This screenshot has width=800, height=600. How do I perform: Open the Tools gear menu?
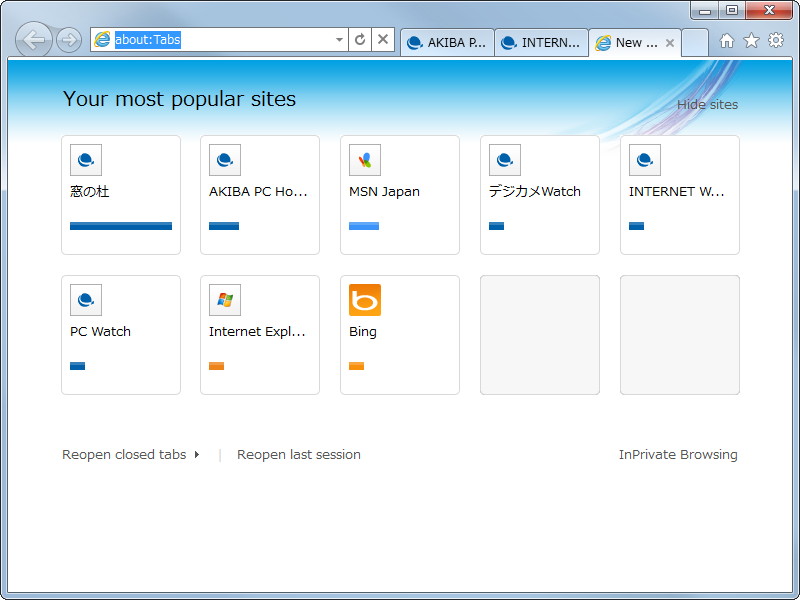click(776, 40)
